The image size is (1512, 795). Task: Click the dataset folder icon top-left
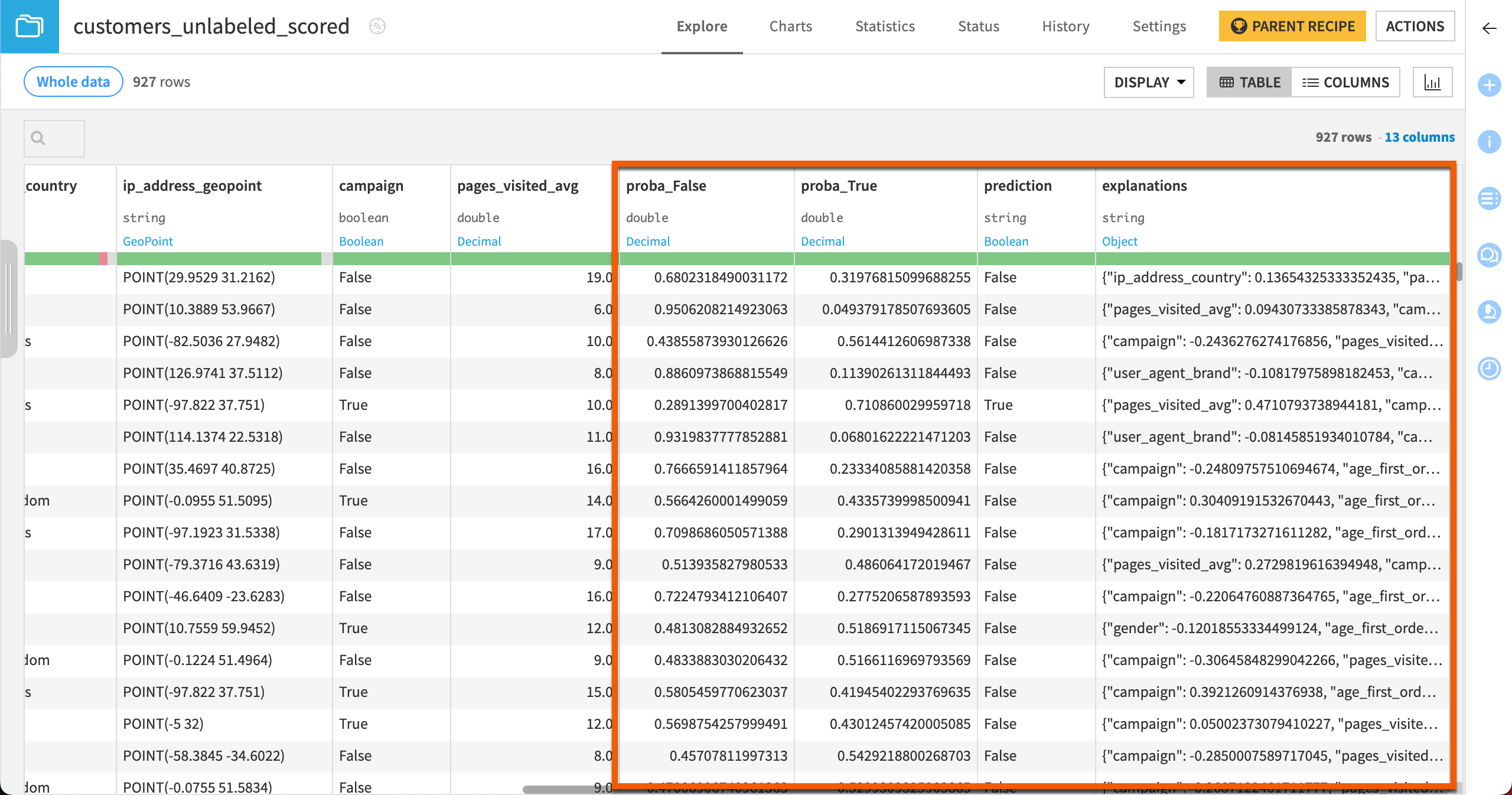coord(30,27)
